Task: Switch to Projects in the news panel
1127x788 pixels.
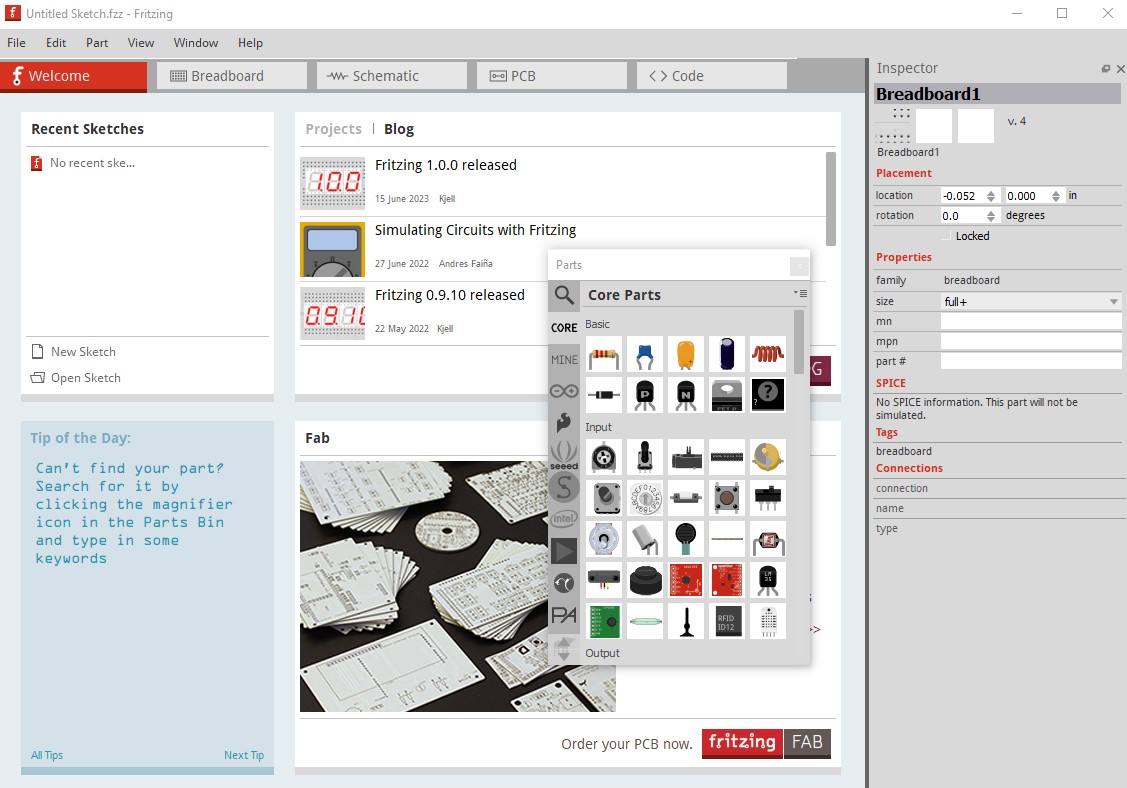Action: tap(334, 129)
